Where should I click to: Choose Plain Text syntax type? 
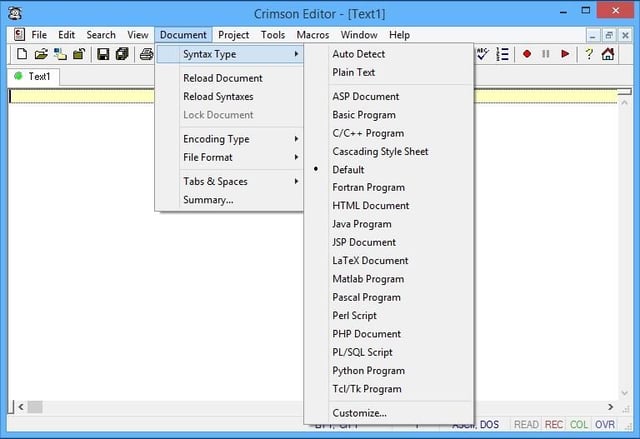pyautogui.click(x=389, y=72)
